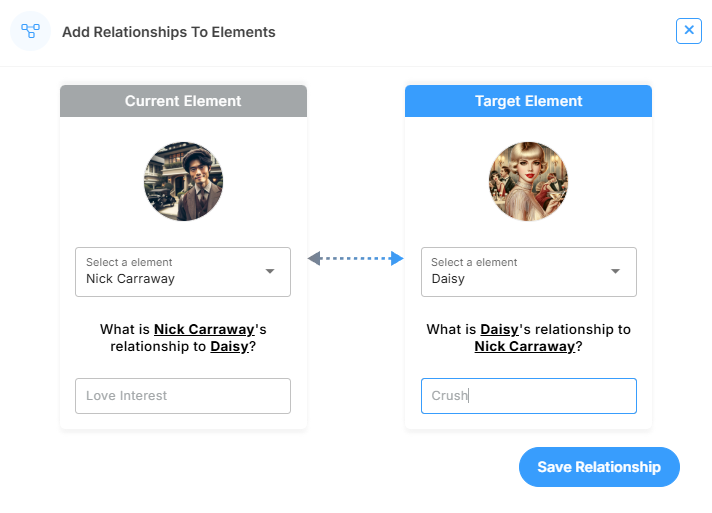Open the Target Element select box
The image size is (712, 513).
tap(515, 272)
